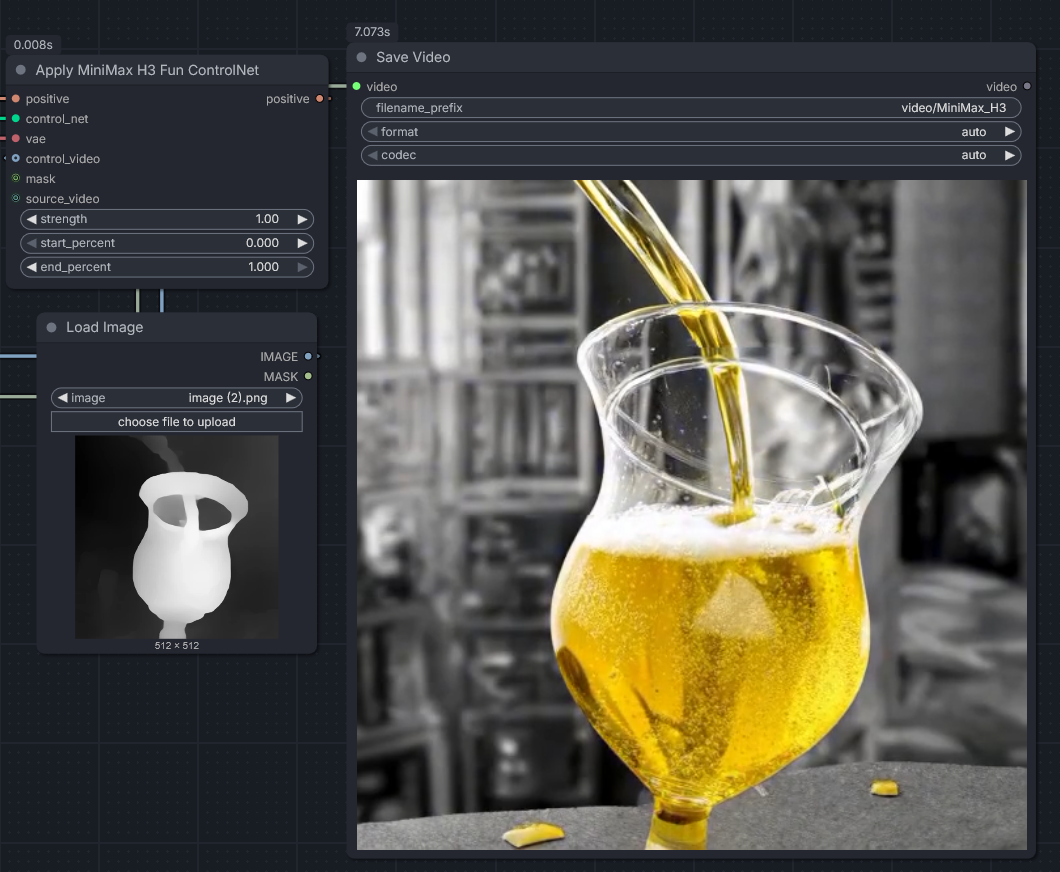
Task: Collapse the Apply MiniMax H3 Fun ControlNet node dot
Action: click(21, 70)
